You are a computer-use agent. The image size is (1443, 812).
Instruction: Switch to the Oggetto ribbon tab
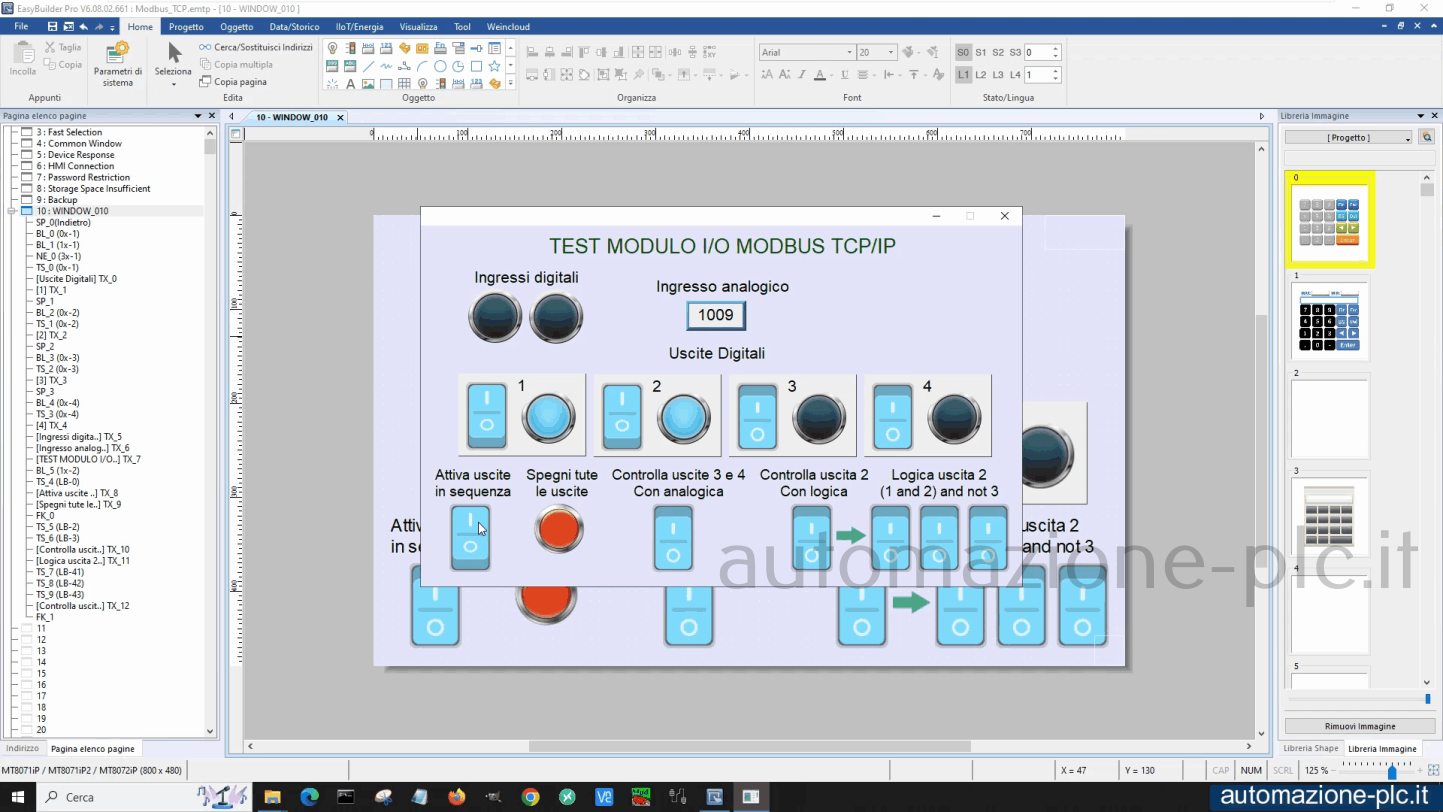pyautogui.click(x=237, y=27)
